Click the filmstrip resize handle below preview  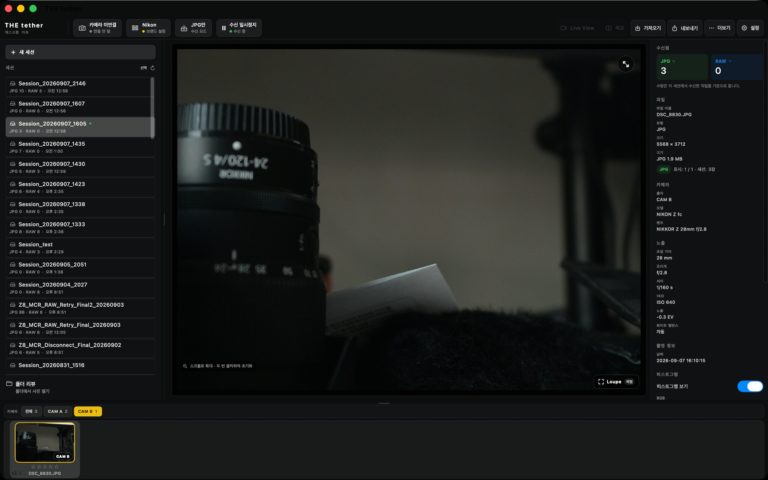click(x=384, y=403)
